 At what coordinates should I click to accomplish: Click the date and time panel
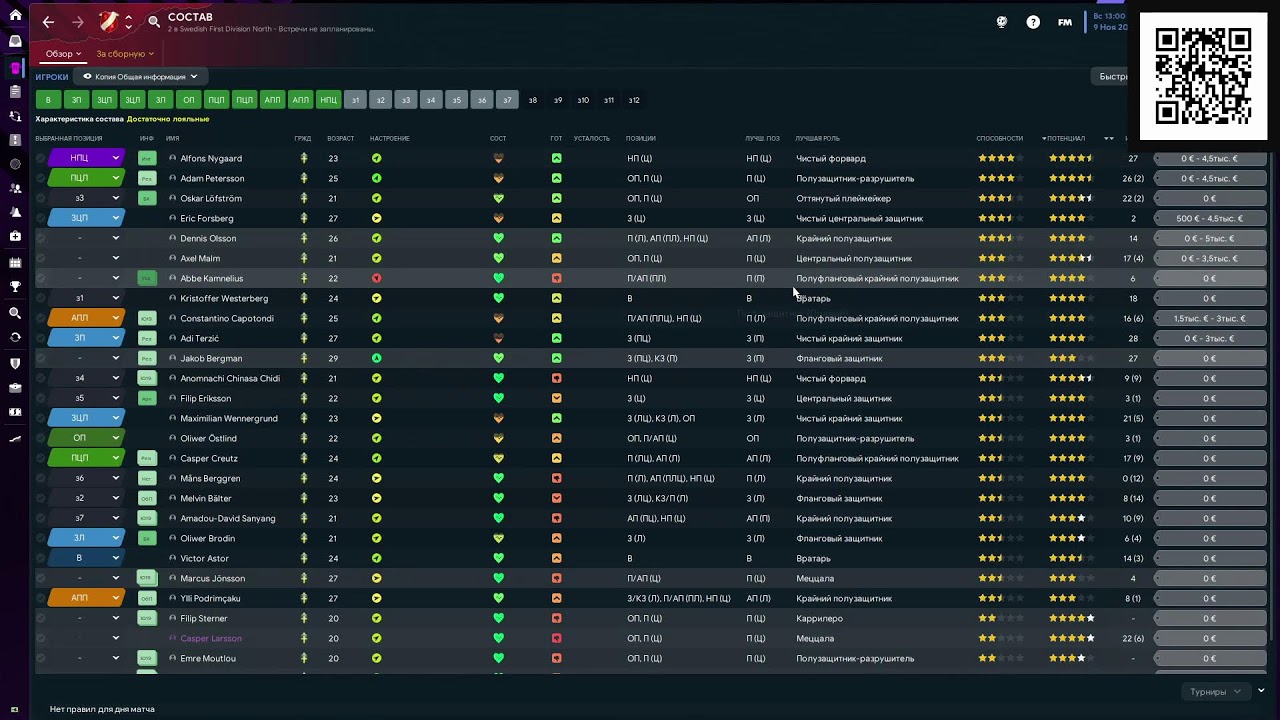point(1108,22)
